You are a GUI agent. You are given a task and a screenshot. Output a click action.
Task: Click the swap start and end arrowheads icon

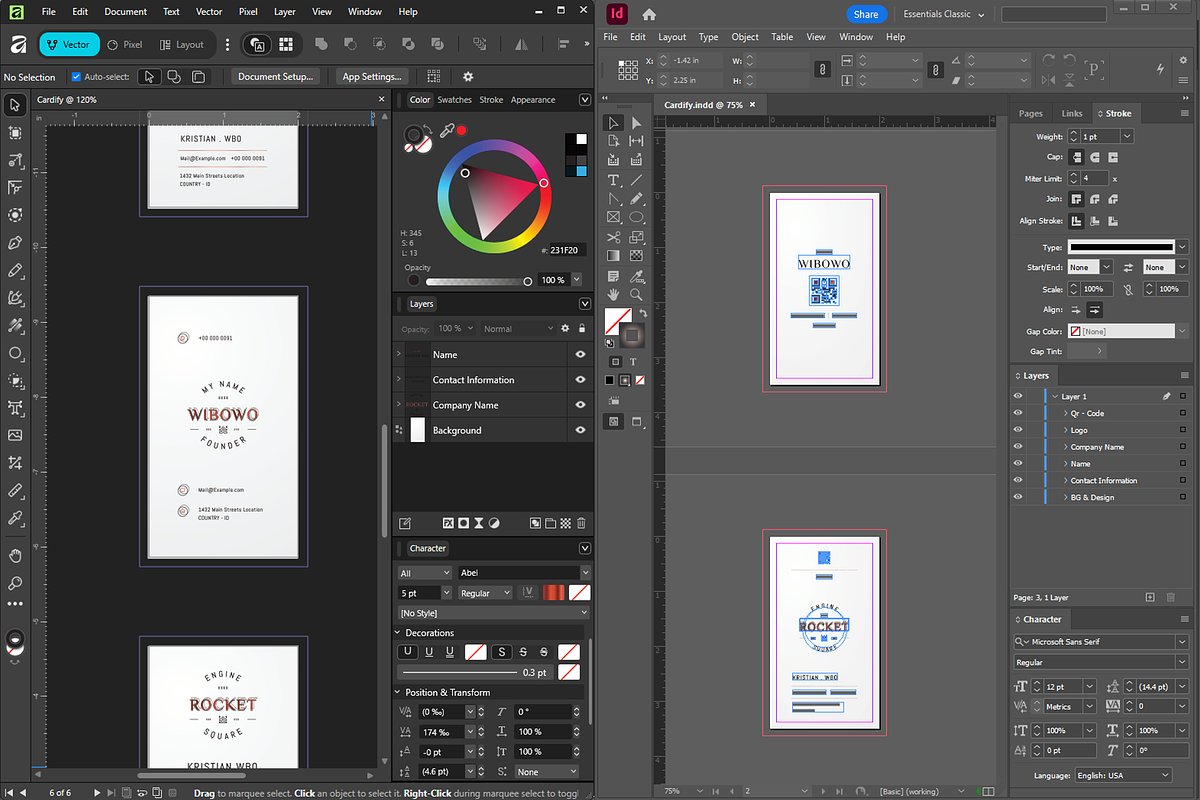click(1128, 267)
